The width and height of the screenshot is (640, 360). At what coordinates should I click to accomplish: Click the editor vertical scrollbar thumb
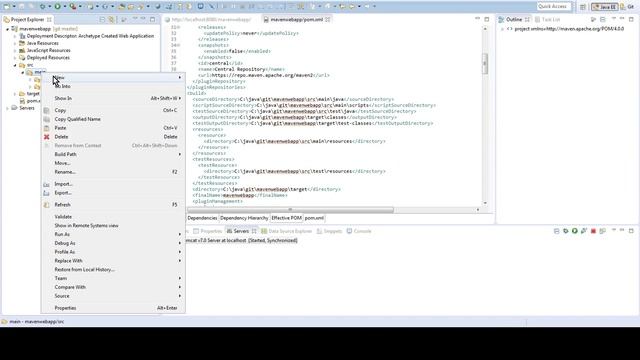[x=485, y=64]
